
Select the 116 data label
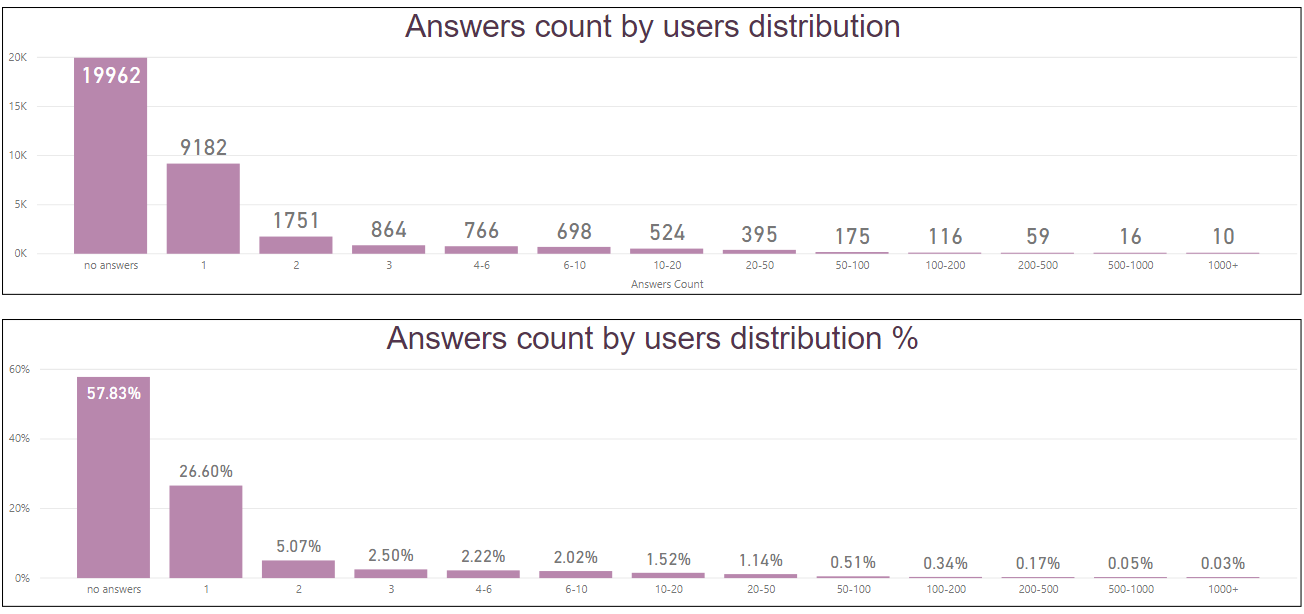[x=945, y=237]
